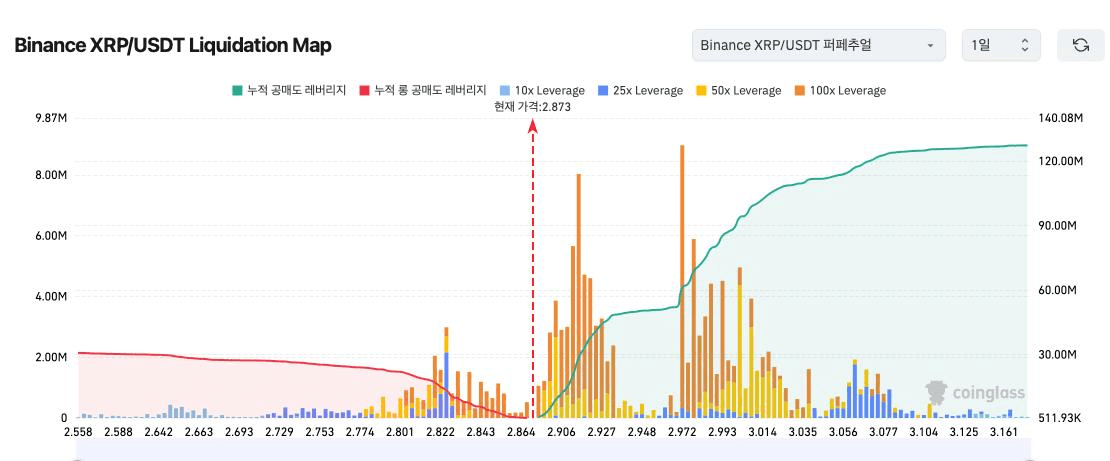Screen dimensions: 1110x461
Task: Click the Binance XRP/USDT Liquidation Map title
Action: coord(173,45)
